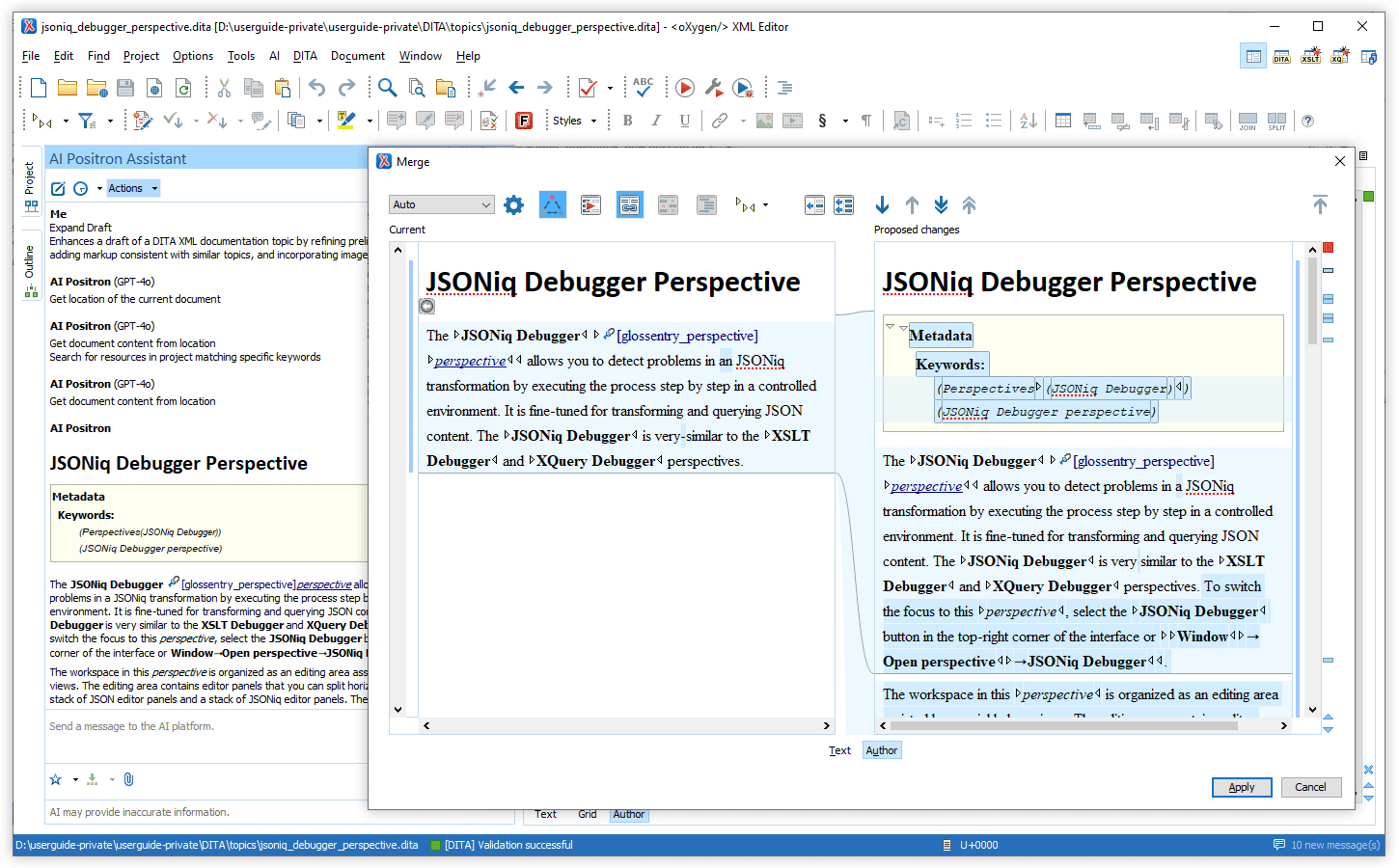Open the Auto algorithm combo box
Viewport: 1399px width, 868px height.
[x=442, y=204]
